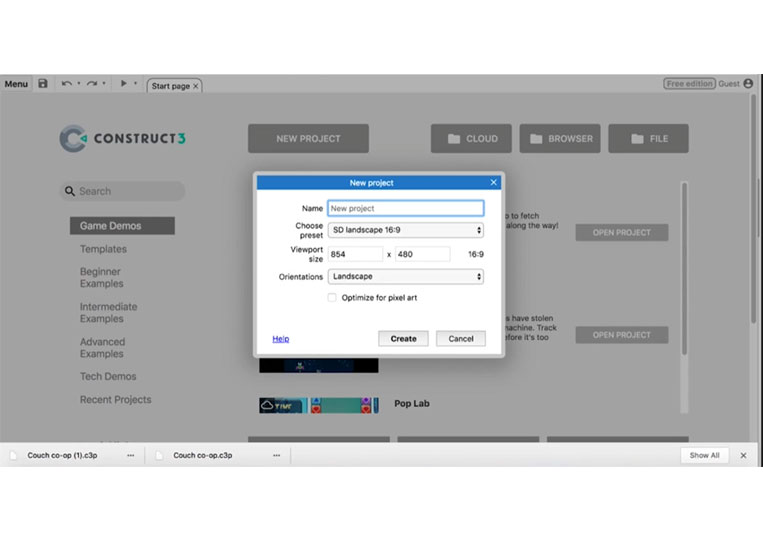The width and height of the screenshot is (763, 541).
Task: Select Advanced Examples category
Action: [x=102, y=347]
